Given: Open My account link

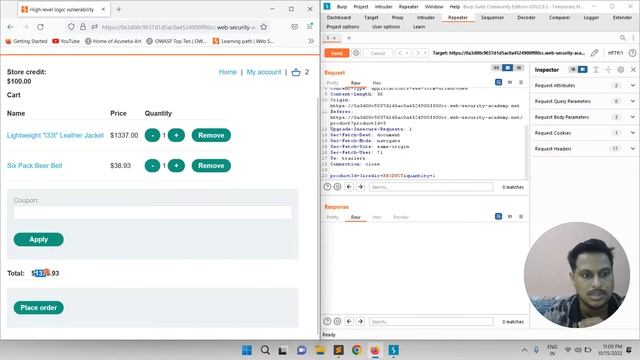Looking at the screenshot, I should tap(264, 72).
